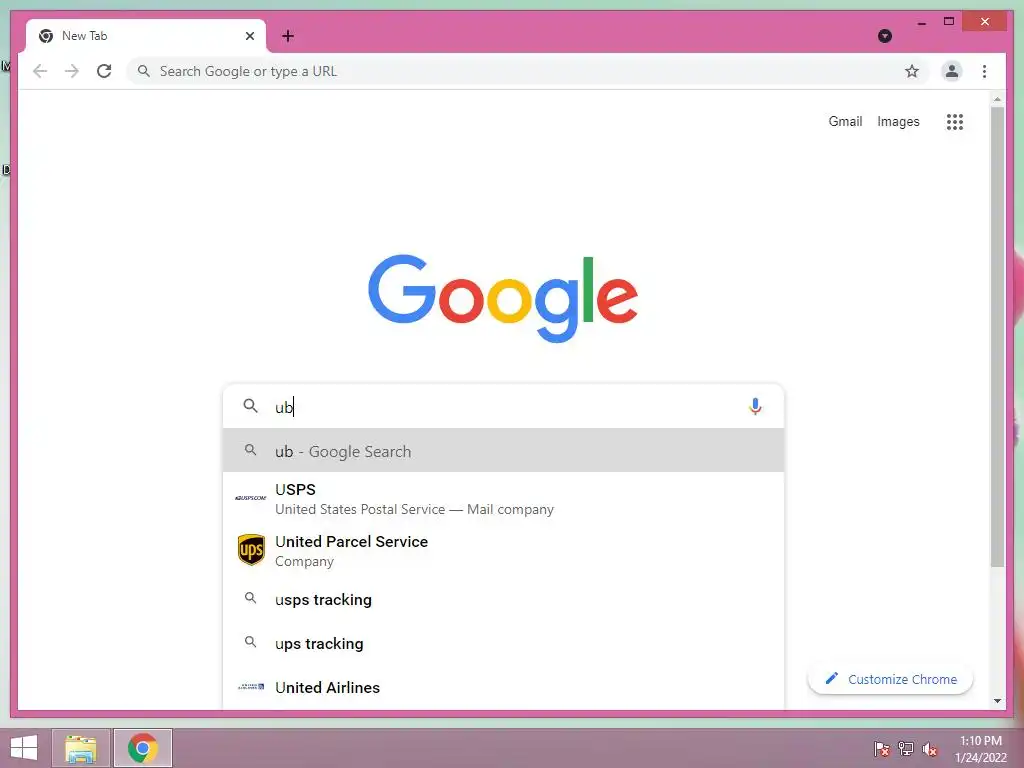Screen dimensions: 1024x768
Task: Click the Chrome taskbar icon
Action: (x=143, y=748)
